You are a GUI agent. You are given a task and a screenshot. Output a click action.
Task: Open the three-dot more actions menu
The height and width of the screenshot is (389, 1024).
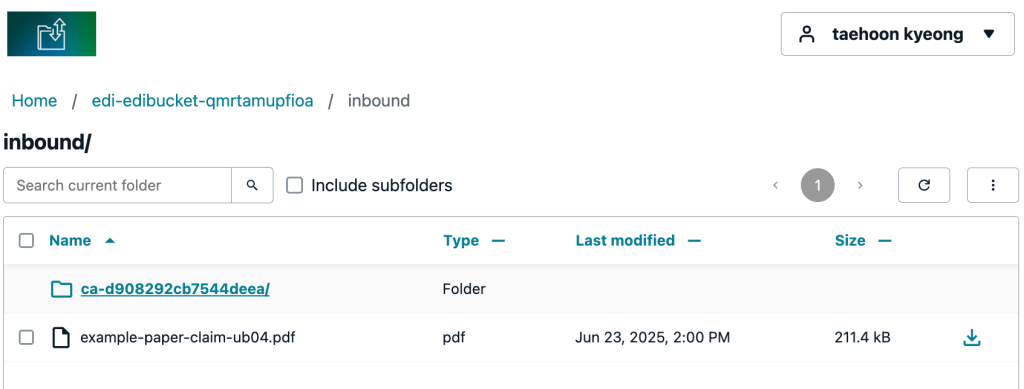point(993,185)
